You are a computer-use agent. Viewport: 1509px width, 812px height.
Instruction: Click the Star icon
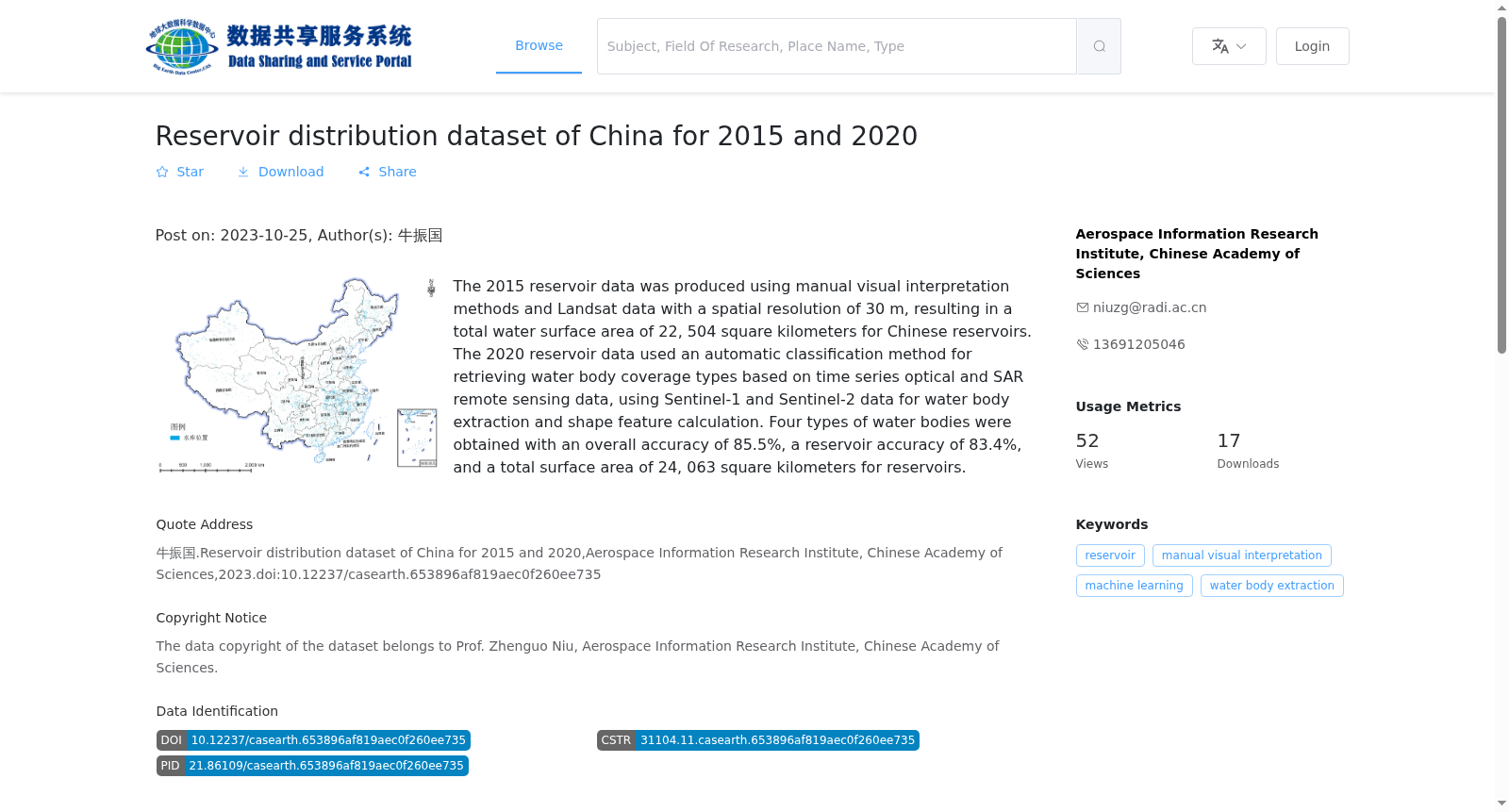162,172
